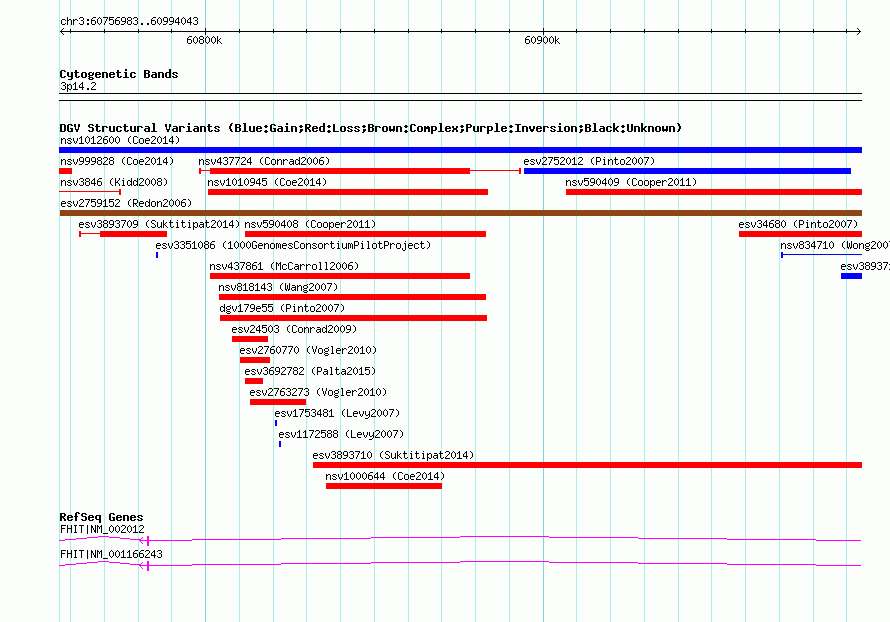Click the nsv437861 red loss bar

[x=339, y=276]
